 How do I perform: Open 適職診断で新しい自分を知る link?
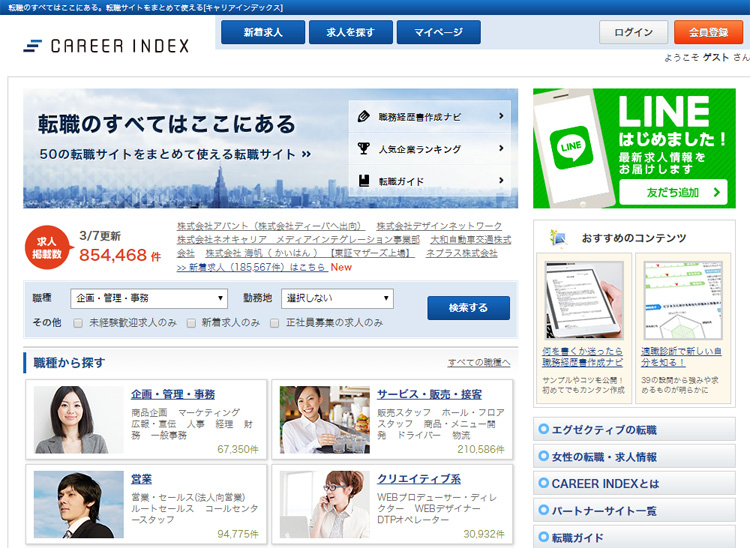681,357
